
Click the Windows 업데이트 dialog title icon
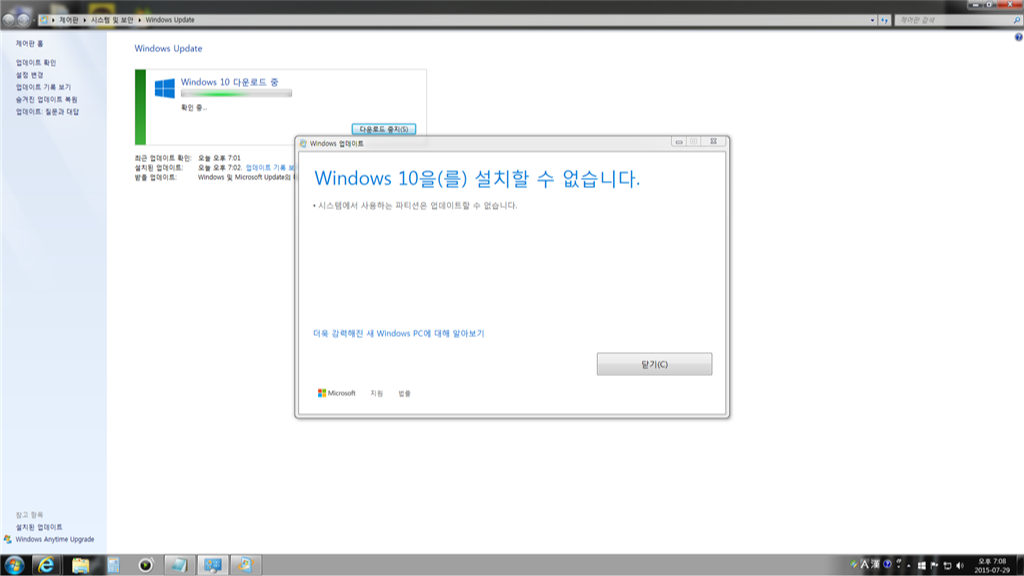(302, 143)
